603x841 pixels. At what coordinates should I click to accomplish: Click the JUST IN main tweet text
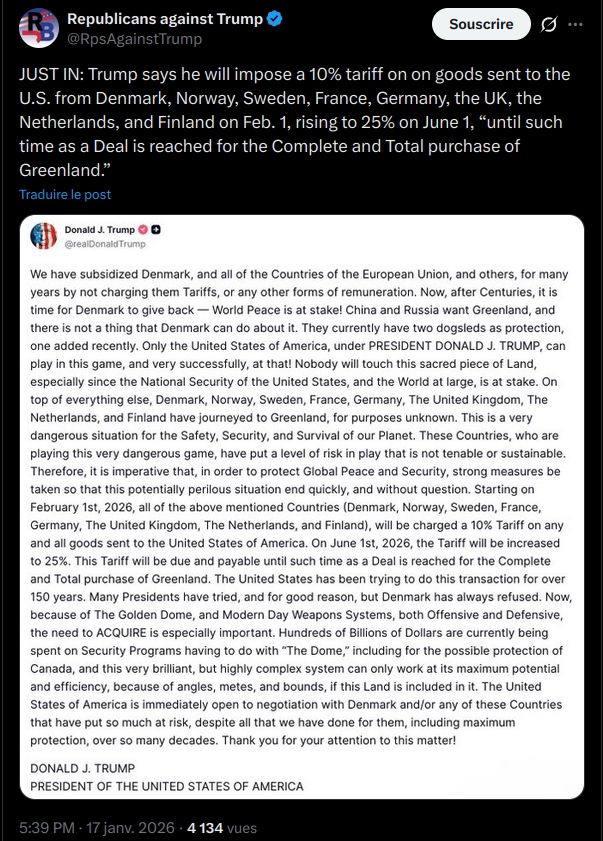click(x=295, y=122)
